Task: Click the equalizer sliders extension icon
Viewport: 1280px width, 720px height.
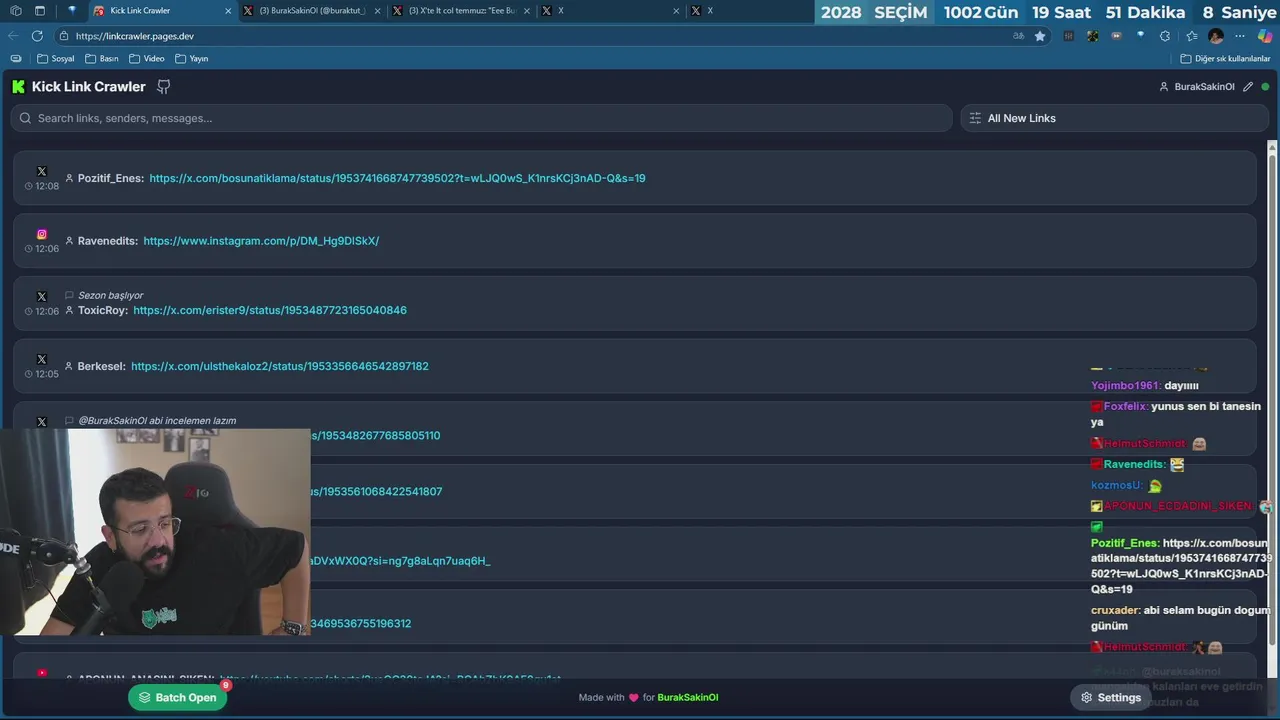Action: pyautogui.click(x=1068, y=36)
